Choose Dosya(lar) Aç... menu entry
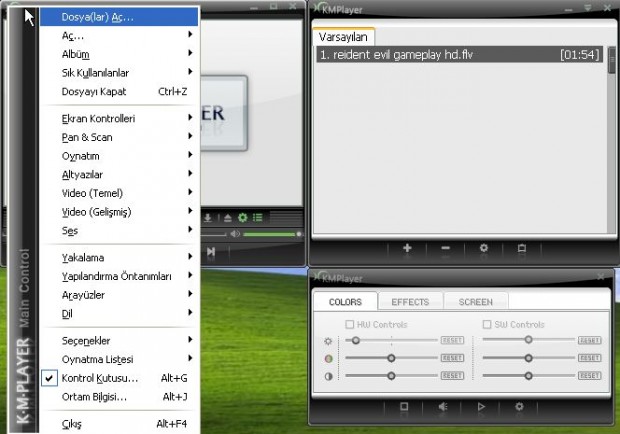The width and height of the screenshot is (620, 434). point(119,17)
